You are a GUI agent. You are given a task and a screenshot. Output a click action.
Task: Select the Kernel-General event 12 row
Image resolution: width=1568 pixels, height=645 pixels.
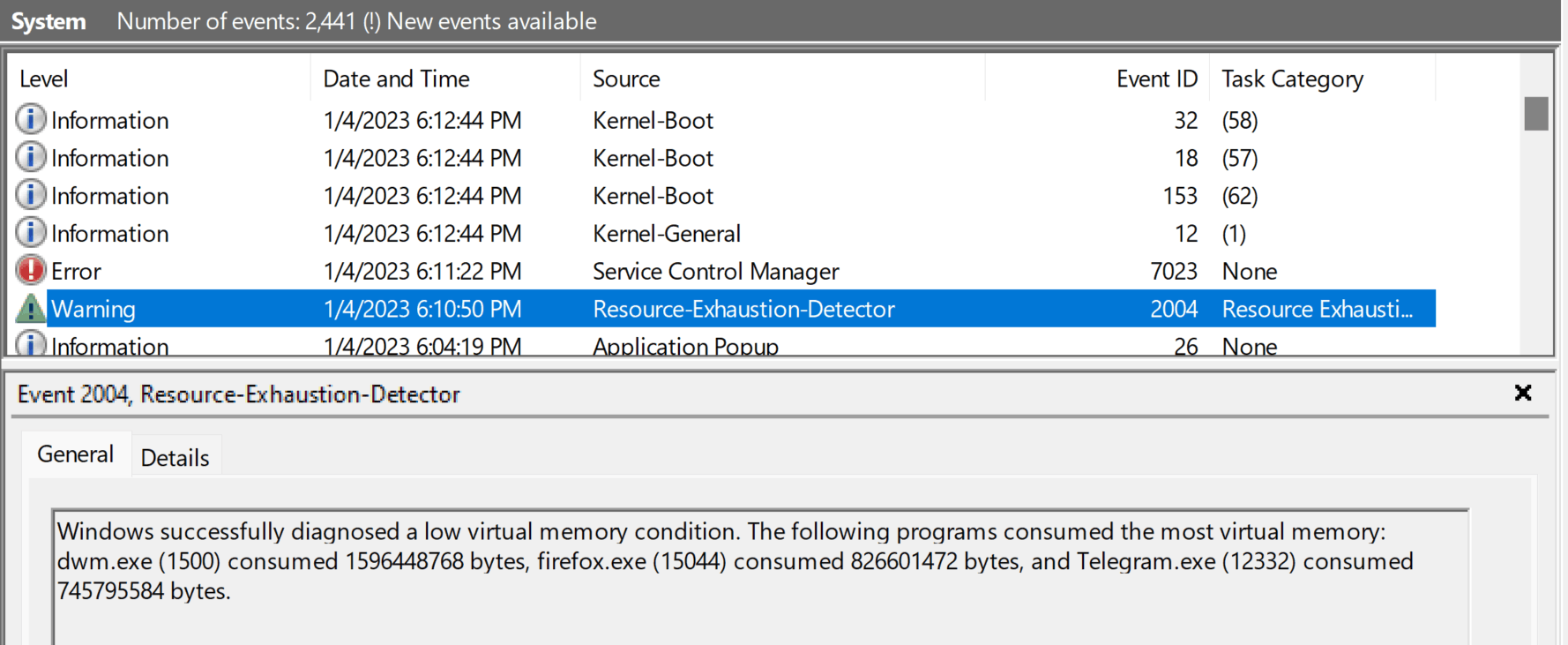click(x=666, y=234)
